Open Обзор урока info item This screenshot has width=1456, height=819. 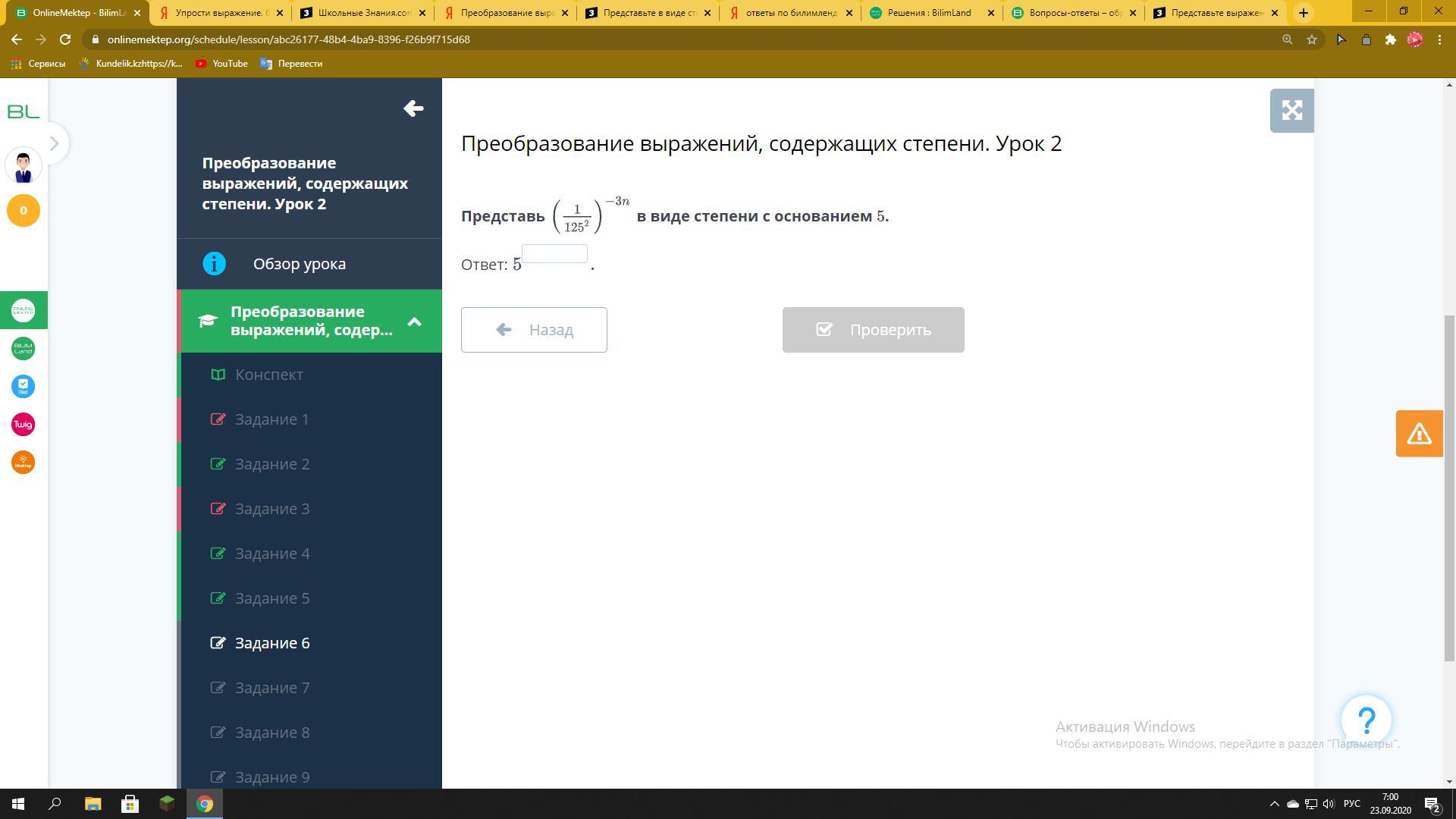(x=299, y=264)
